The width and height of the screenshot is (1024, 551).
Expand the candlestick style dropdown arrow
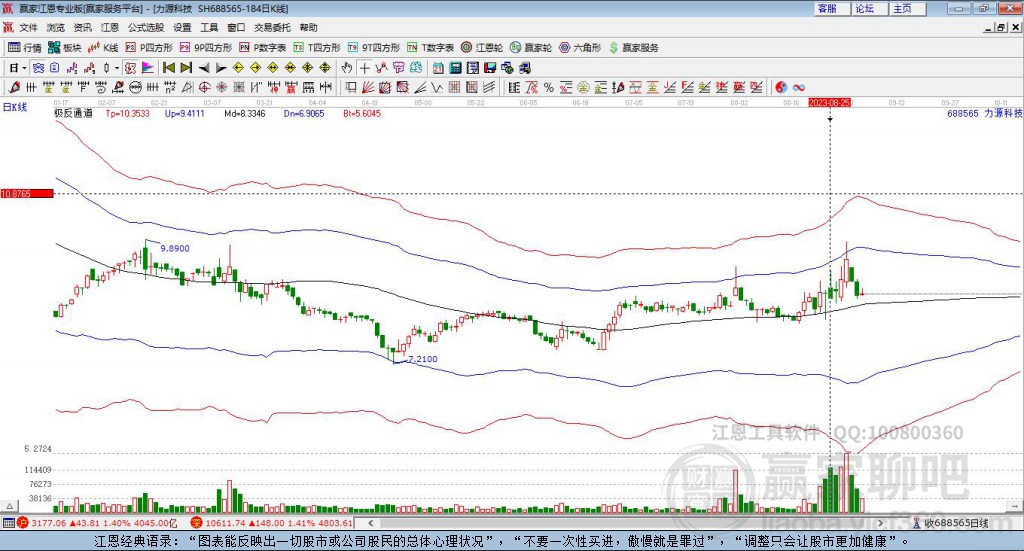click(117, 68)
